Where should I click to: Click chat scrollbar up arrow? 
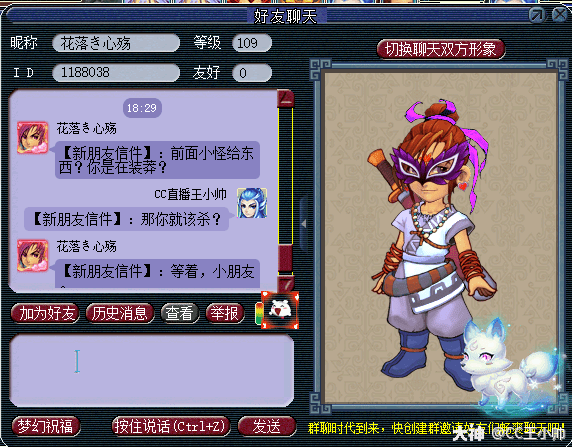click(x=286, y=99)
